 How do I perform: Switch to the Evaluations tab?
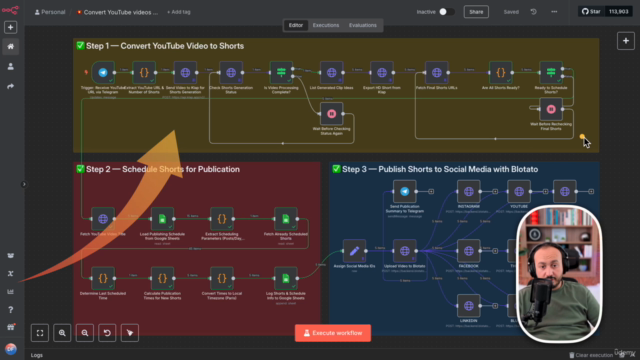coord(362,25)
